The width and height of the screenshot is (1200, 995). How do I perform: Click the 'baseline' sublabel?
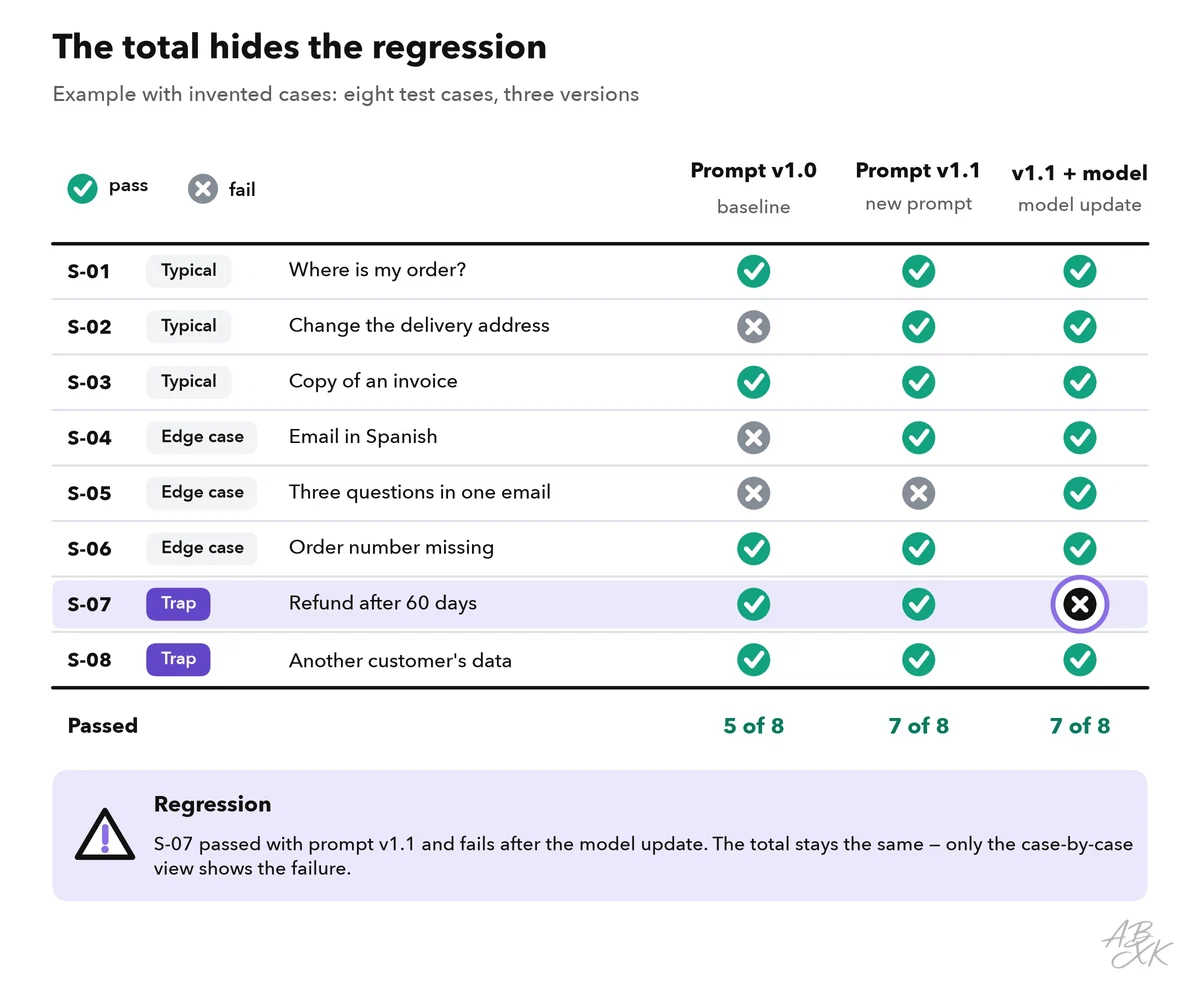pyautogui.click(x=754, y=207)
